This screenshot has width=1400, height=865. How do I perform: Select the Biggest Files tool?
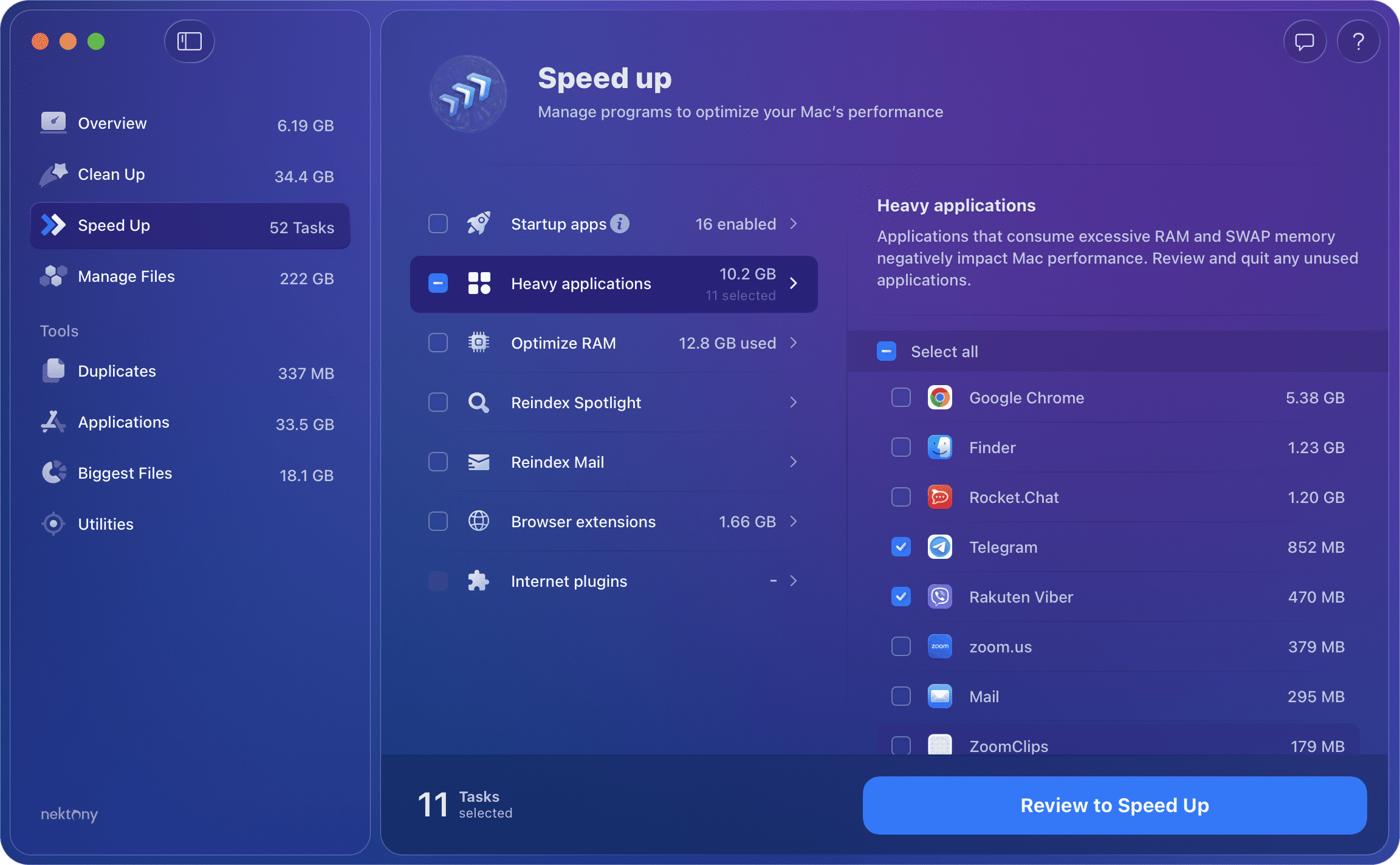coord(125,473)
